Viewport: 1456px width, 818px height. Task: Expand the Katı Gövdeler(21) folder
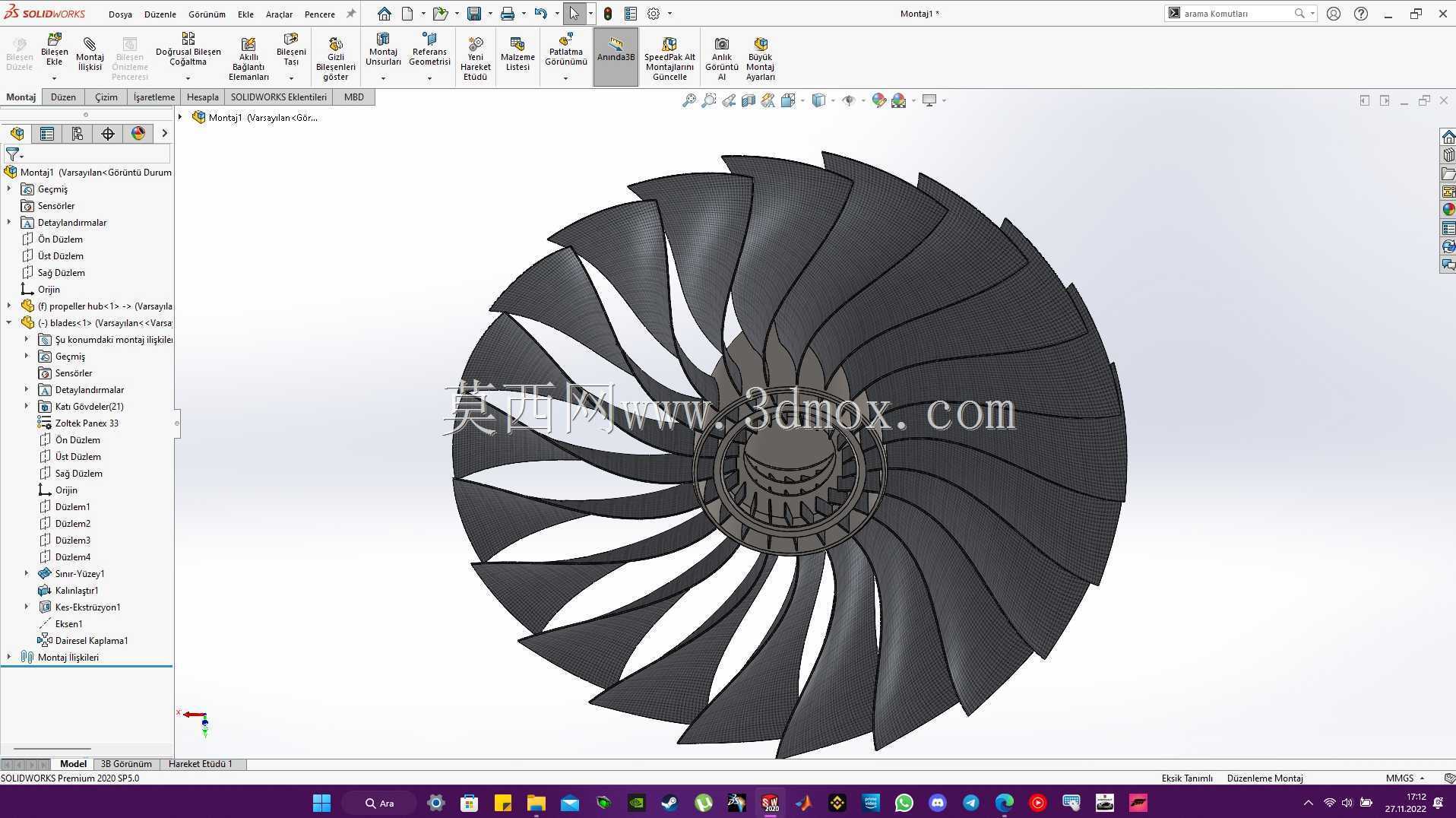27,407
